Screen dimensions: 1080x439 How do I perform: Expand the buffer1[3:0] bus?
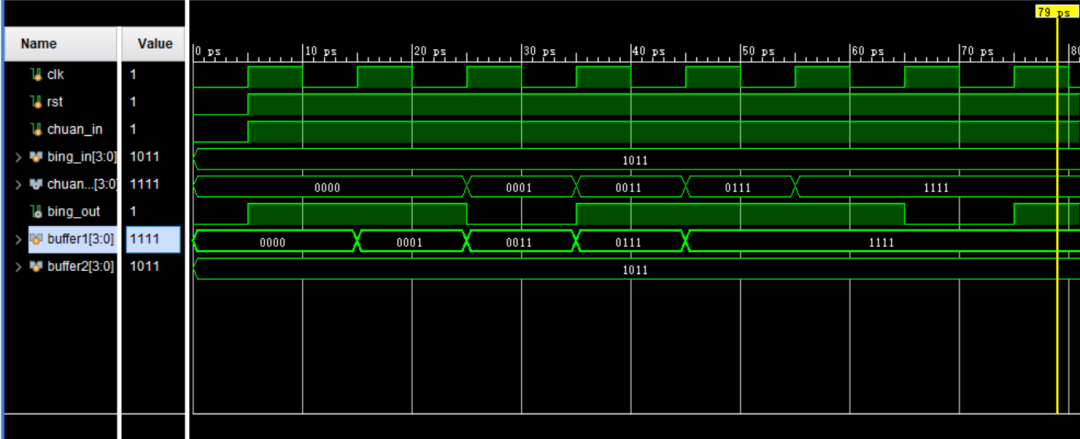coord(19,239)
